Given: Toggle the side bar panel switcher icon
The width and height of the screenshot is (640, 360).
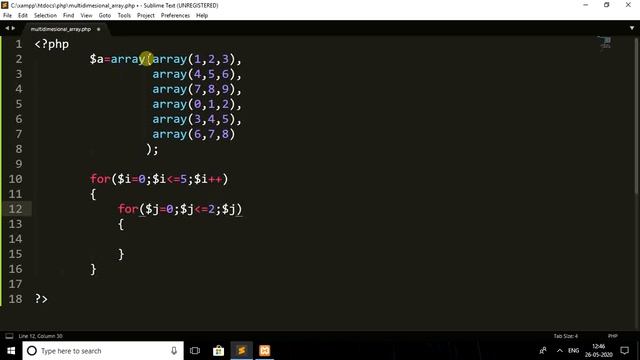Looking at the screenshot, I should 9,336.
